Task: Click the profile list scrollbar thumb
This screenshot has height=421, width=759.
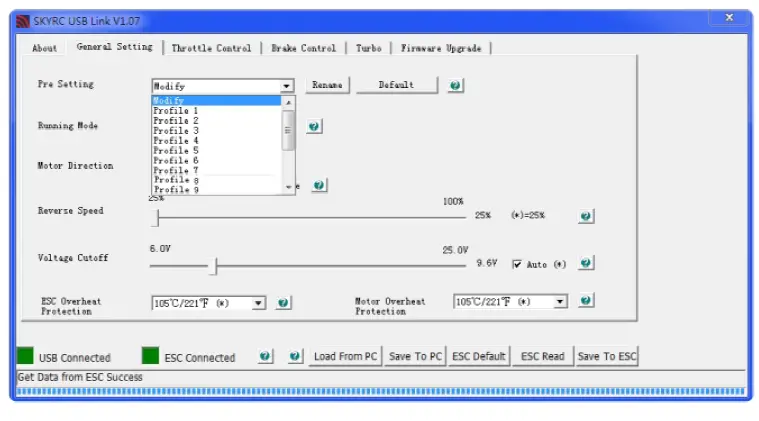Action: (x=288, y=130)
